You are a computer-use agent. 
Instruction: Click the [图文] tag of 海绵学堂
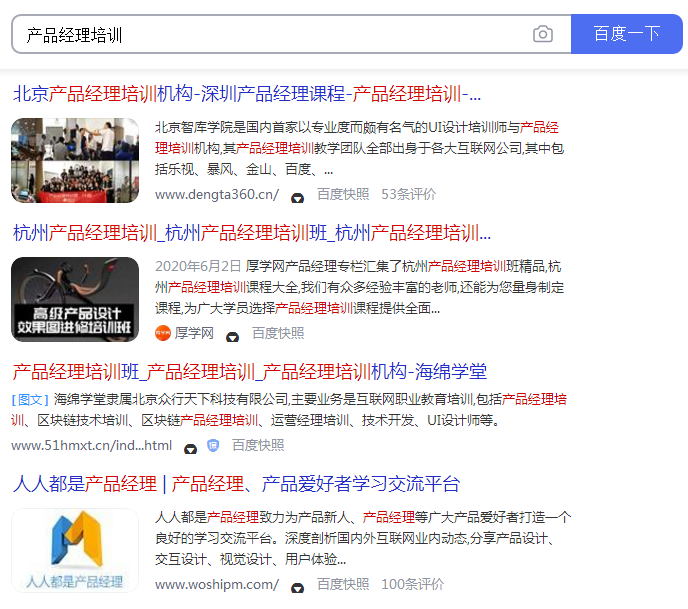pos(30,399)
